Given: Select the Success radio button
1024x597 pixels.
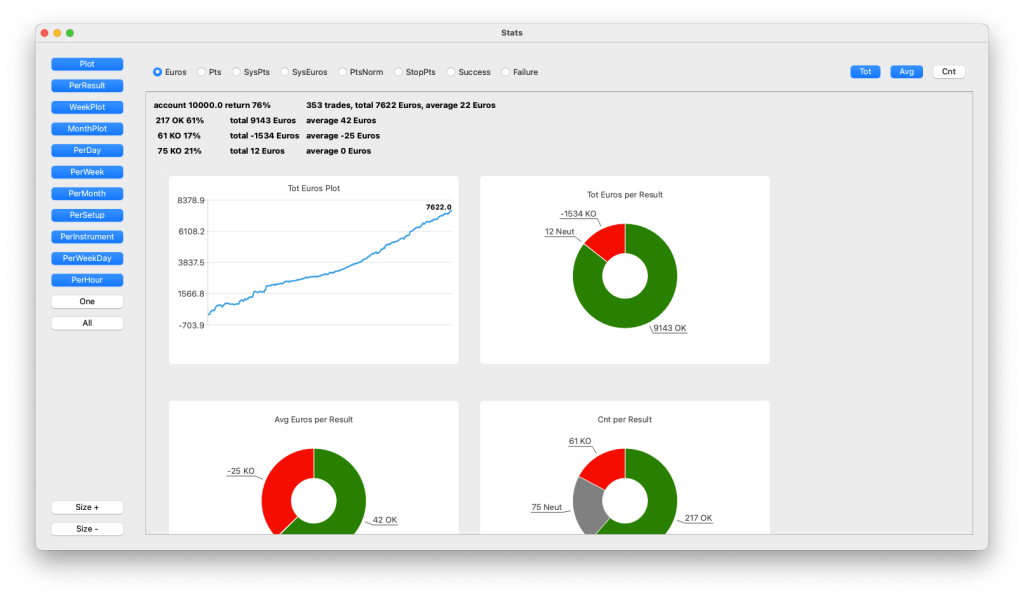Looking at the screenshot, I should coord(451,72).
